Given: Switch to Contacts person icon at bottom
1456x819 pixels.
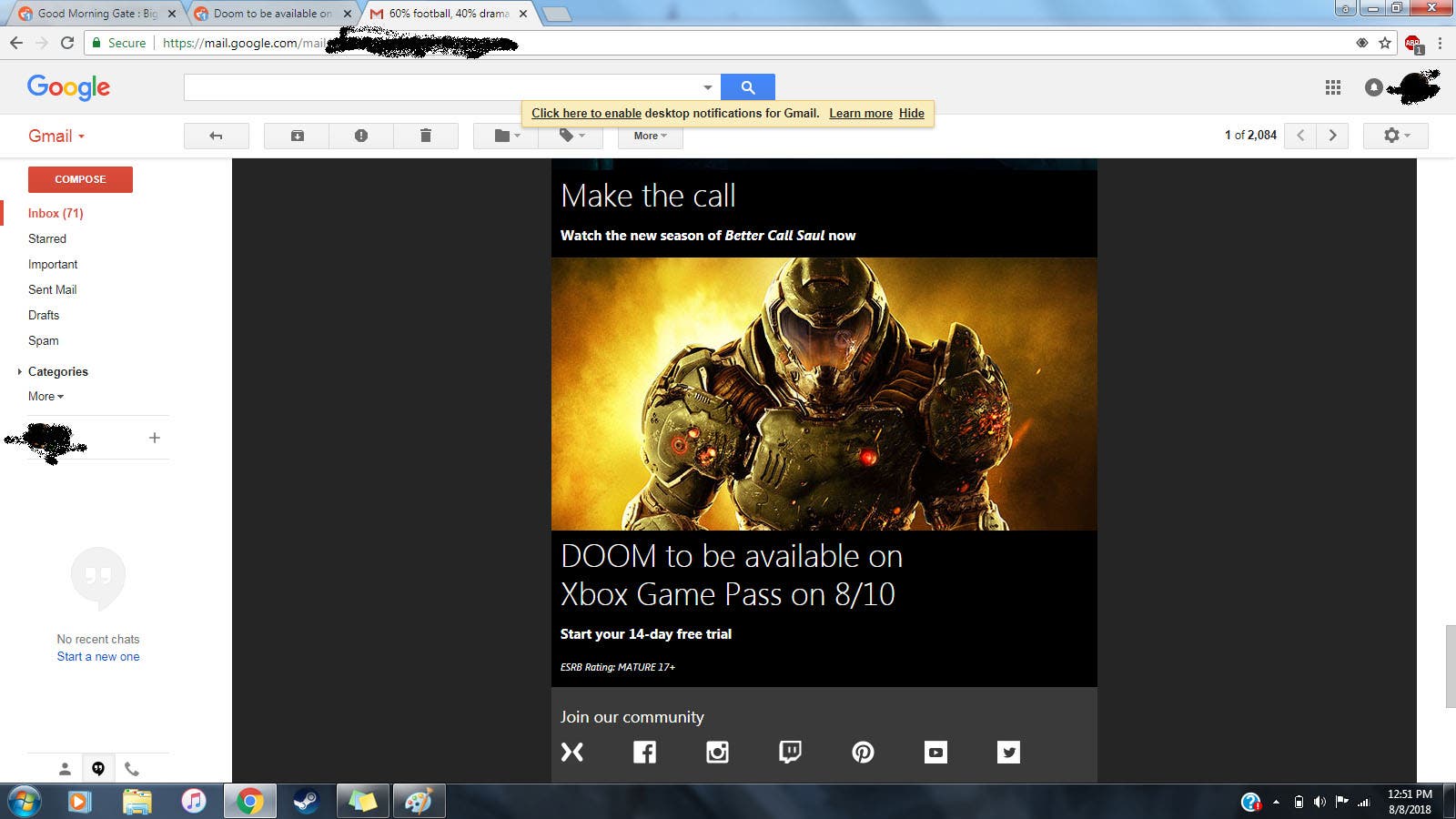Looking at the screenshot, I should click(65, 769).
